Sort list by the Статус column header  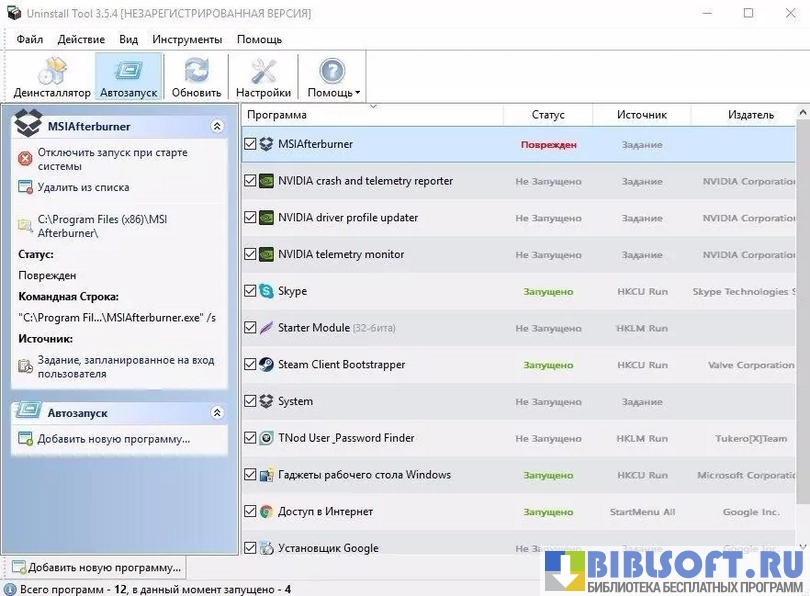(548, 115)
